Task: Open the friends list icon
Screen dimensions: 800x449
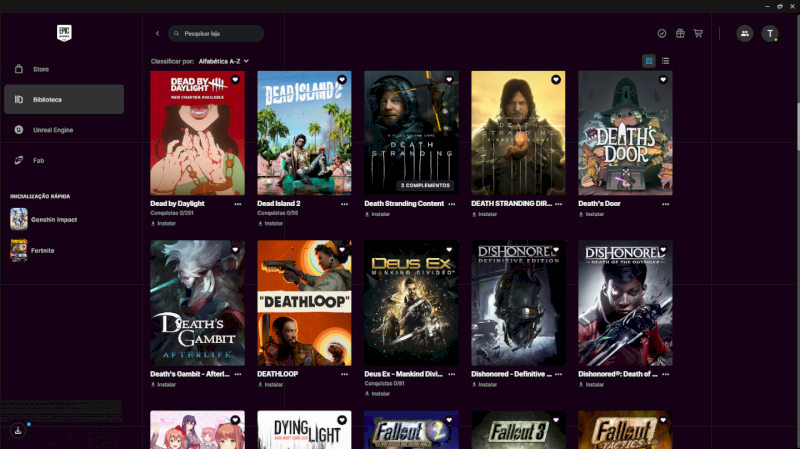Action: [744, 34]
